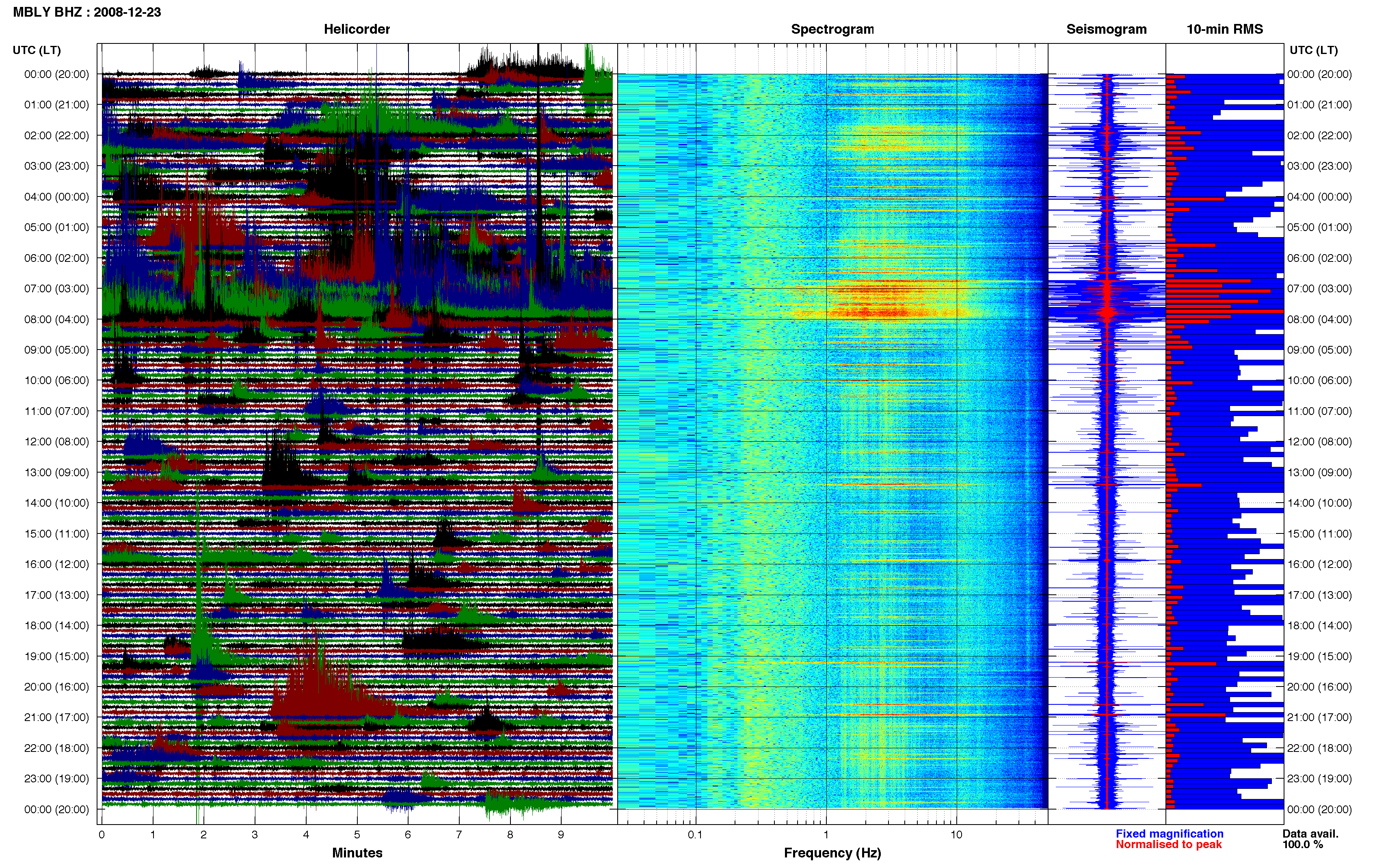
Task: Click the '100.0 %' data availability value
Action: pyautogui.click(x=1302, y=844)
